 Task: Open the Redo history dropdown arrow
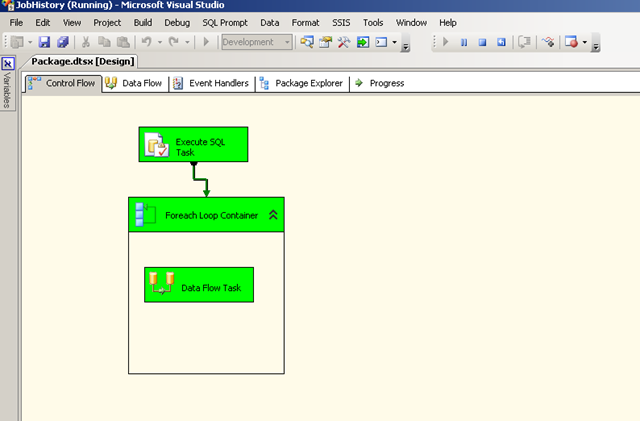coord(187,42)
